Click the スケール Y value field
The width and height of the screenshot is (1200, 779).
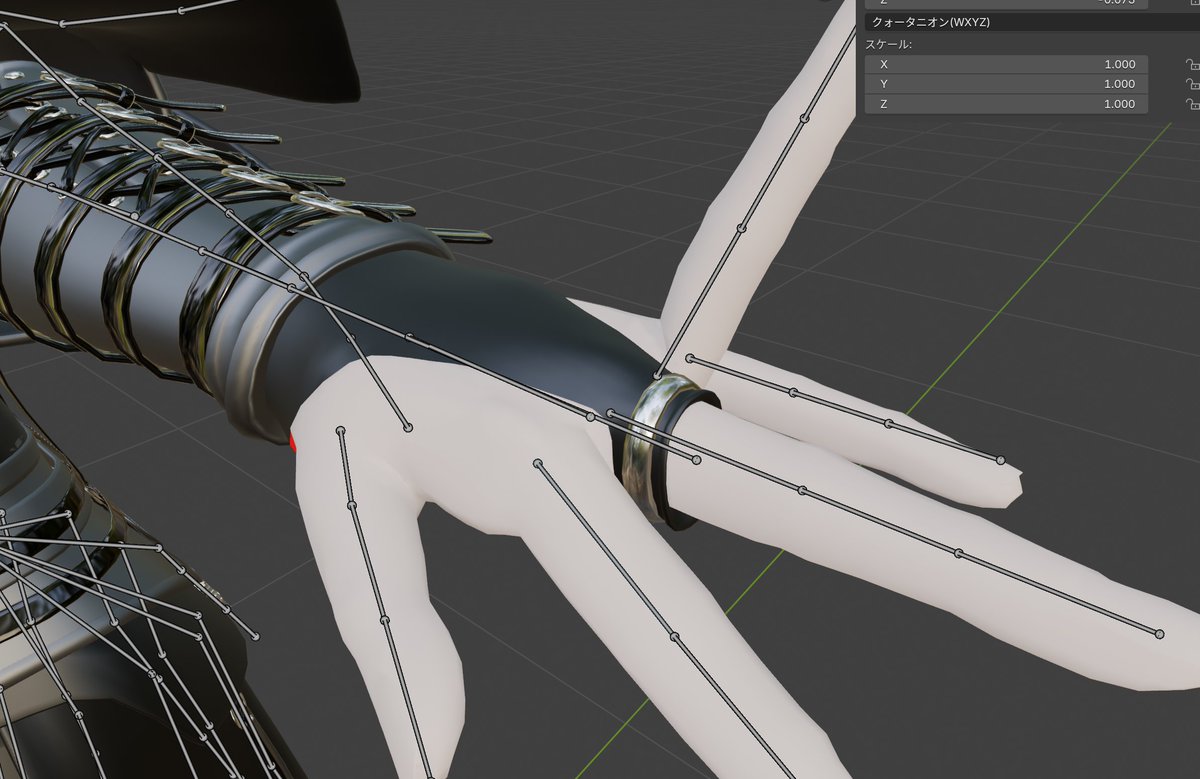[1006, 84]
